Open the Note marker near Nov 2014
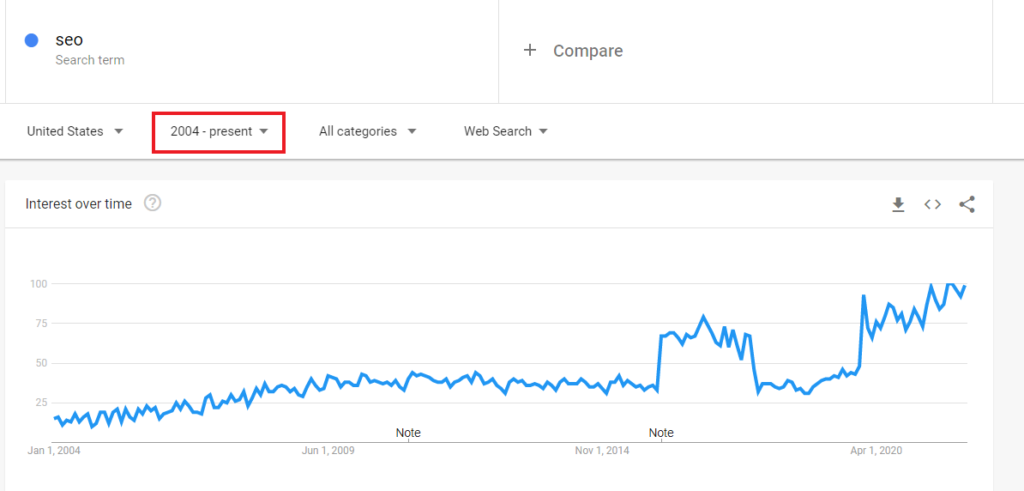 661,432
